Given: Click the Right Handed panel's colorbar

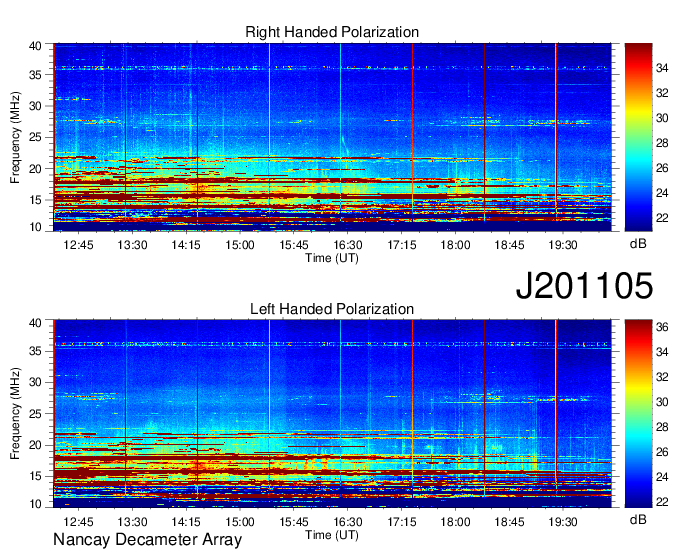Looking at the screenshot, I should click(x=638, y=137).
